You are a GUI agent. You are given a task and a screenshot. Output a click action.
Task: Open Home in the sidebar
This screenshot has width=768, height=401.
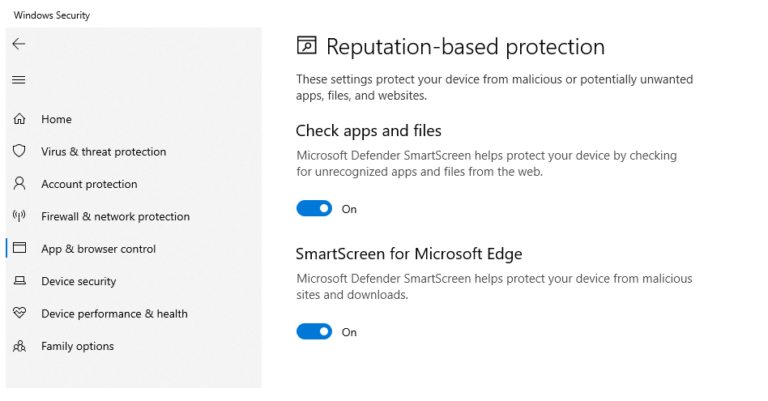[x=56, y=119]
